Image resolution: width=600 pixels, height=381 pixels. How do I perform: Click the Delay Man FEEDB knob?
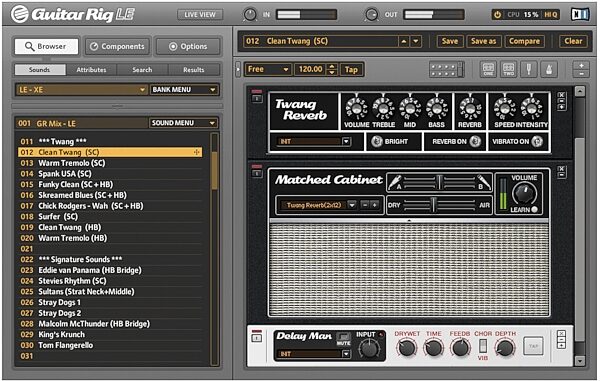coord(460,348)
